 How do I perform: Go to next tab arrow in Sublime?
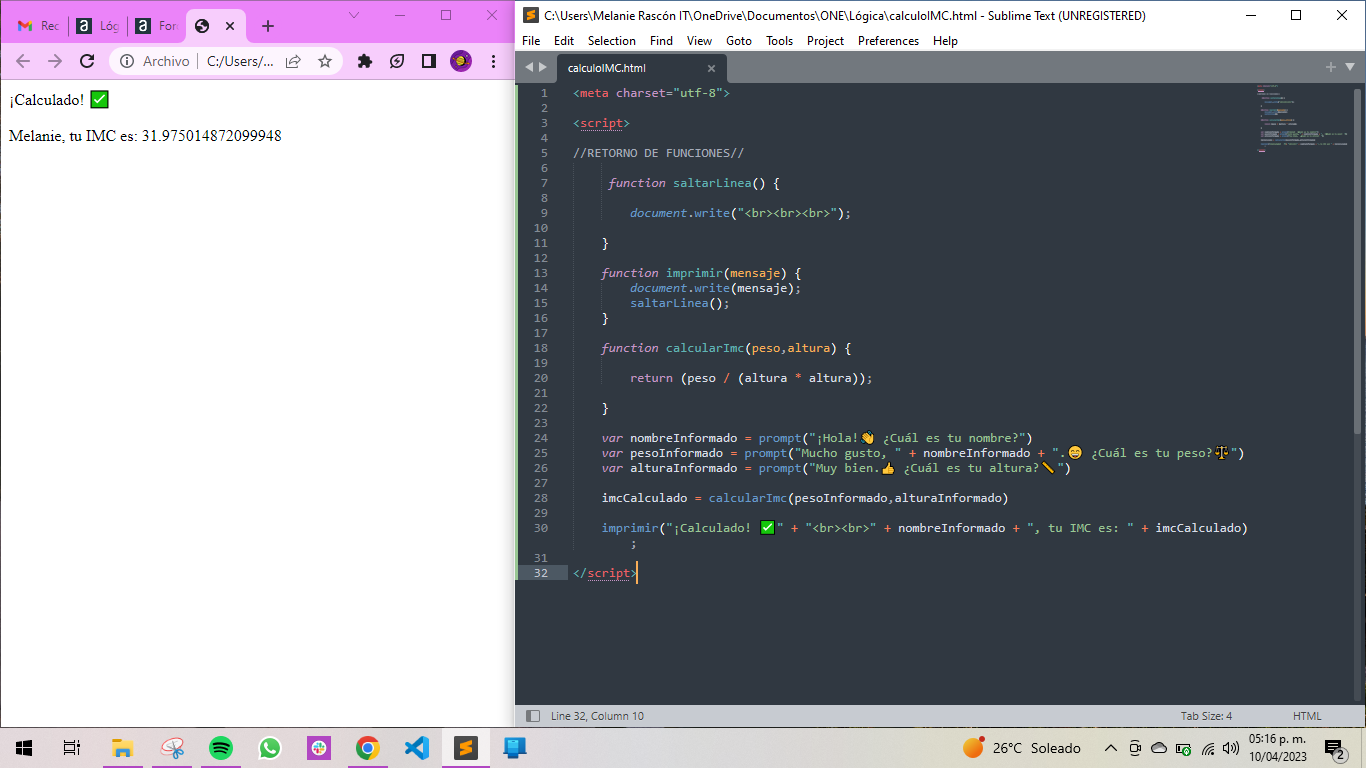(543, 68)
